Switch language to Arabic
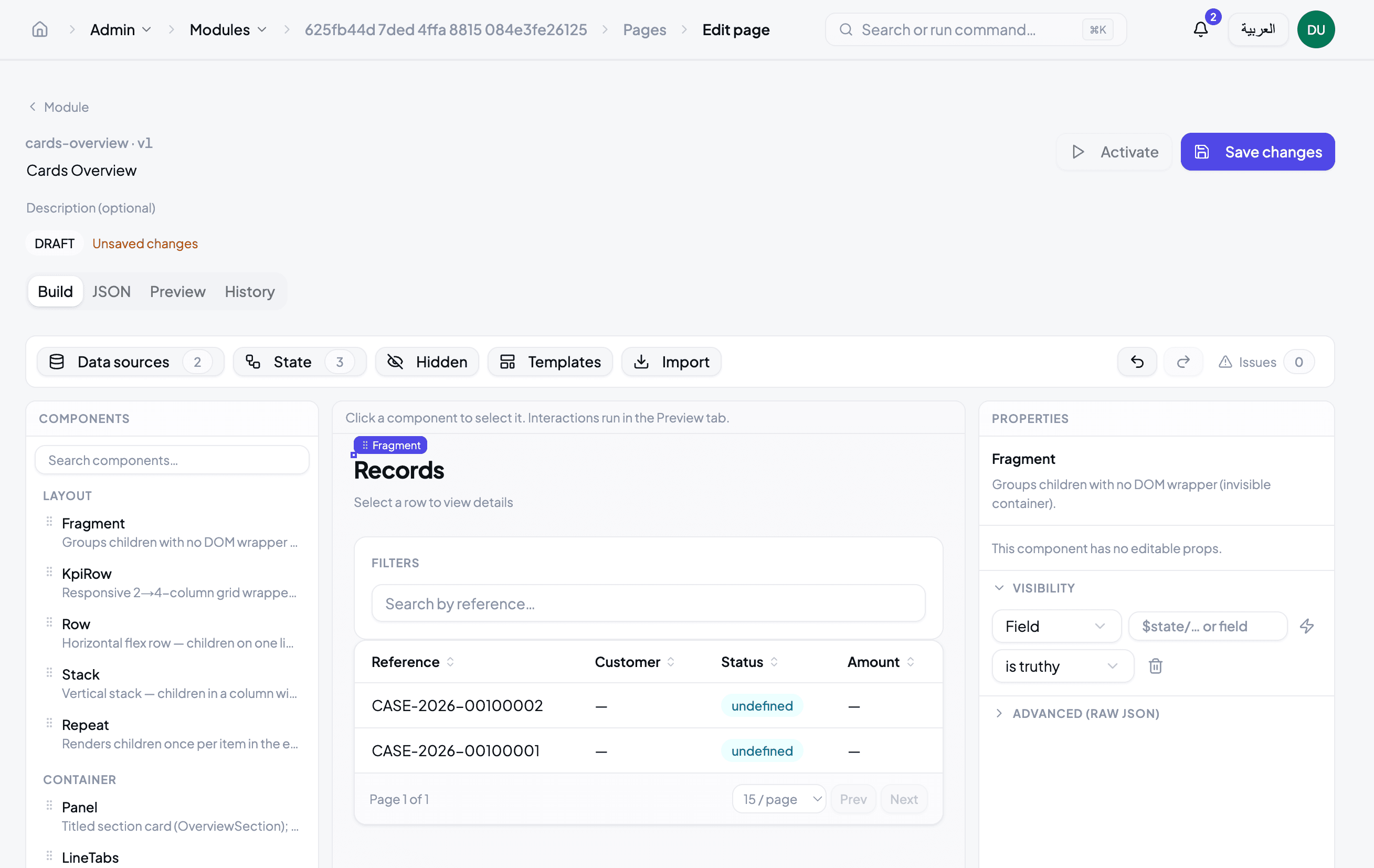Viewport: 1374px width, 868px height. [x=1257, y=29]
